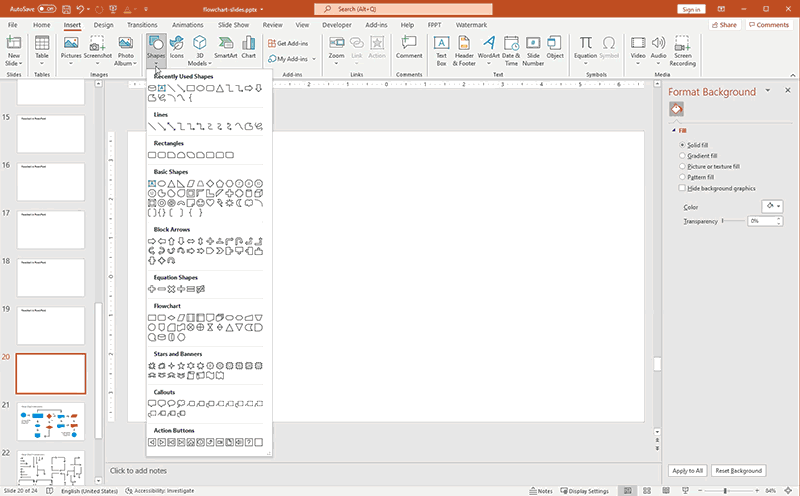Screen dimensions: 800x496
Task: Open the File tab
Action: 13,24
